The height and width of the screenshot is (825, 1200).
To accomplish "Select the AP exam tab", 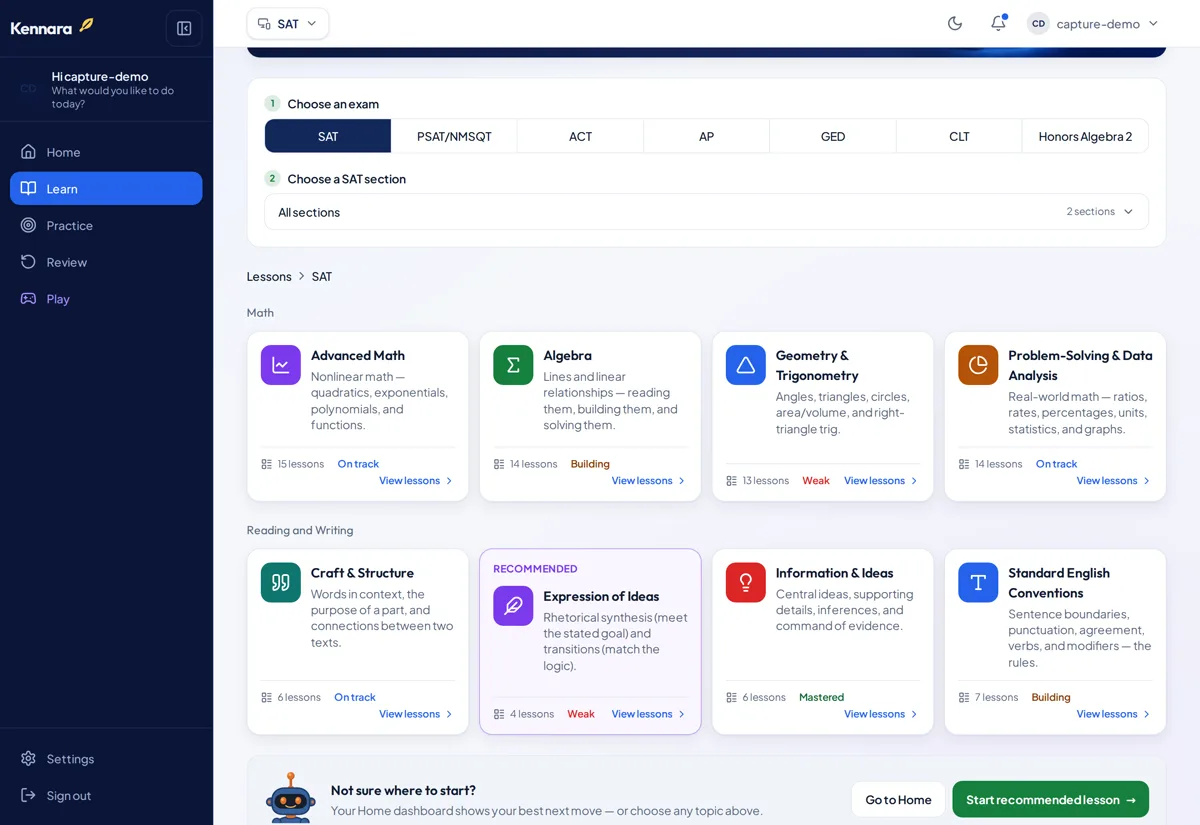I will coord(706,136).
